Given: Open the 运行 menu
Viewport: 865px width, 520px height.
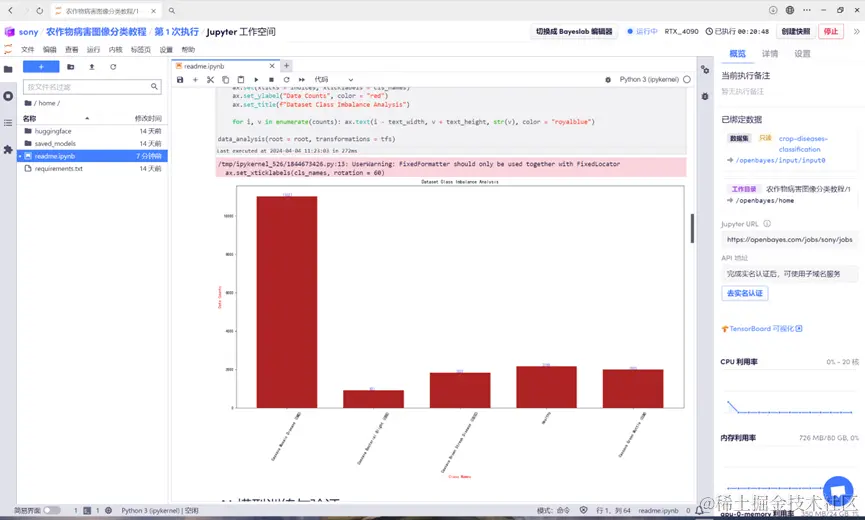Looking at the screenshot, I should point(93,50).
